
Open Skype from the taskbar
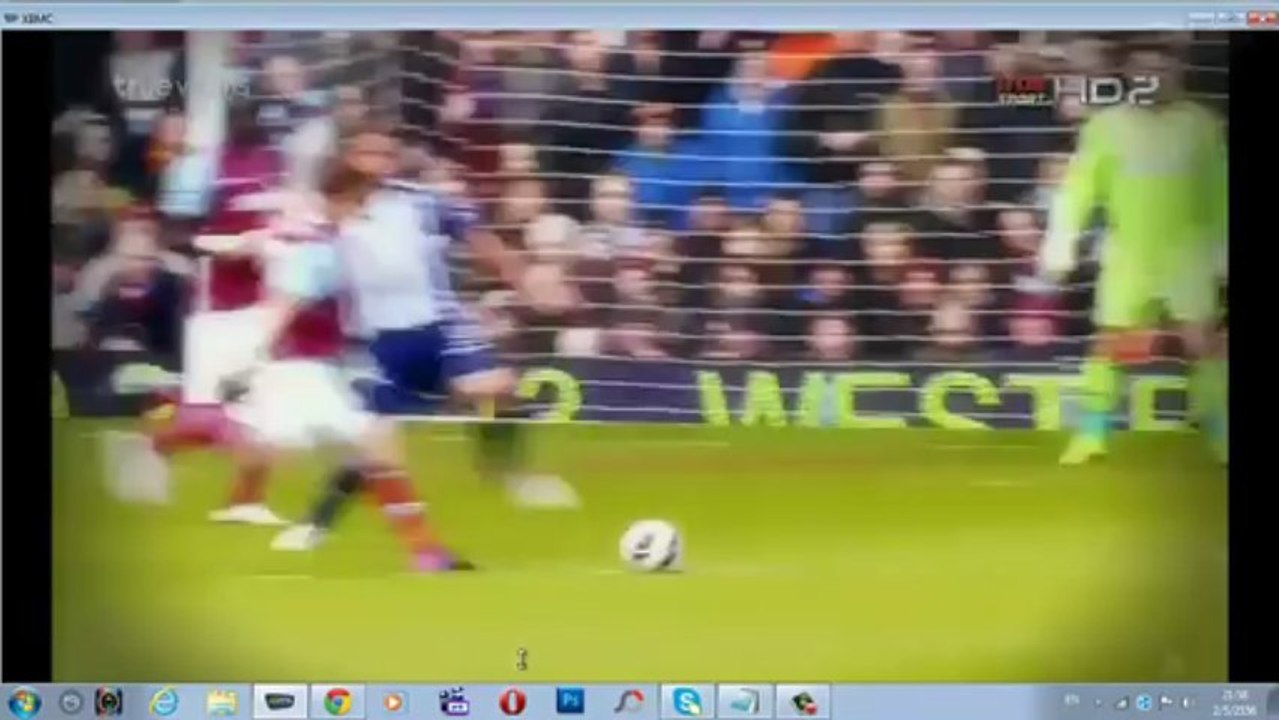click(687, 702)
